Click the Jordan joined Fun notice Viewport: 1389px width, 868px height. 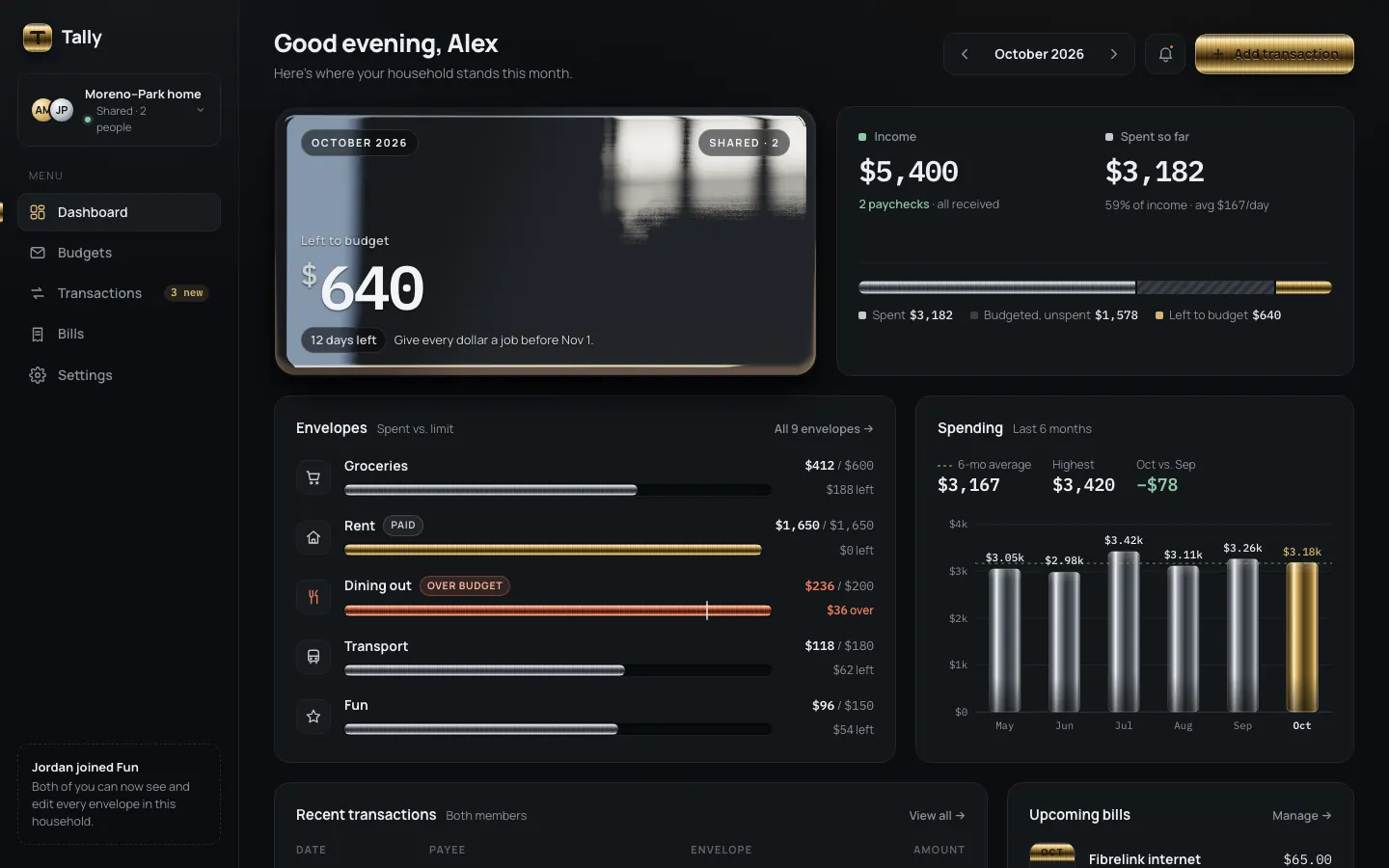(x=119, y=794)
